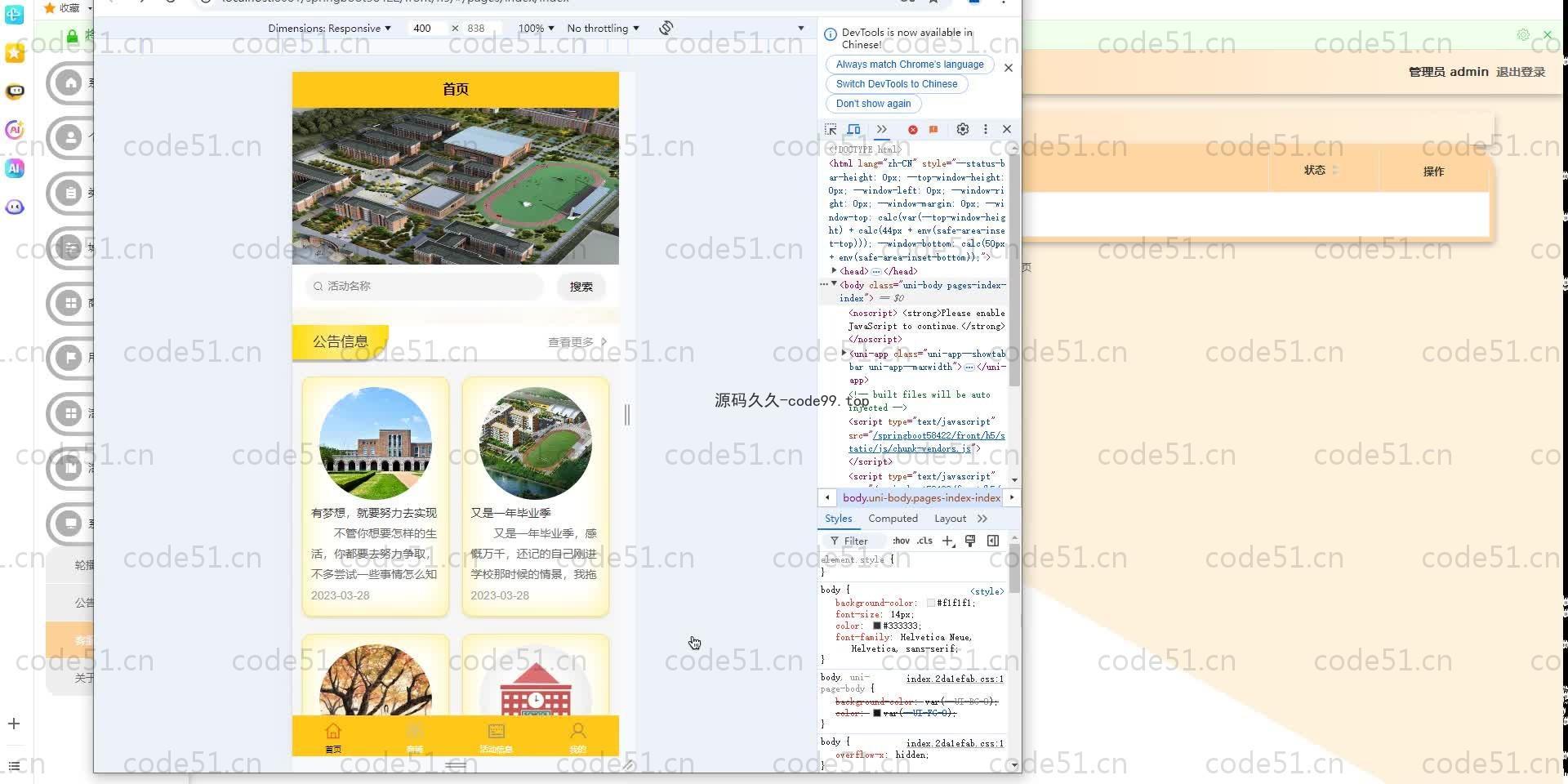Switch to the Layout tab

coord(950,519)
